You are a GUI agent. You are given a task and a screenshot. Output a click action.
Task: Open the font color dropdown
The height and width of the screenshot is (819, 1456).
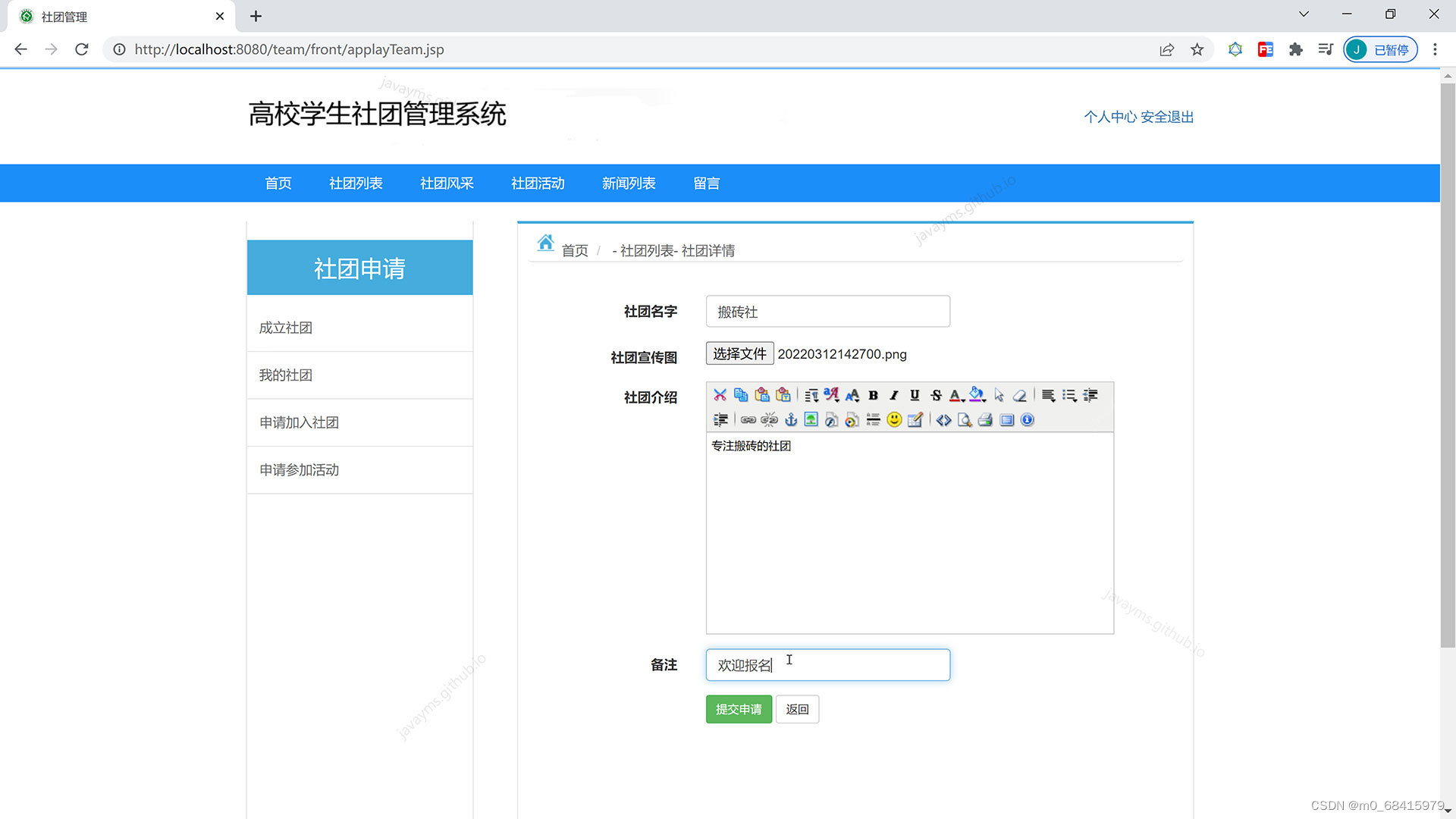[957, 395]
